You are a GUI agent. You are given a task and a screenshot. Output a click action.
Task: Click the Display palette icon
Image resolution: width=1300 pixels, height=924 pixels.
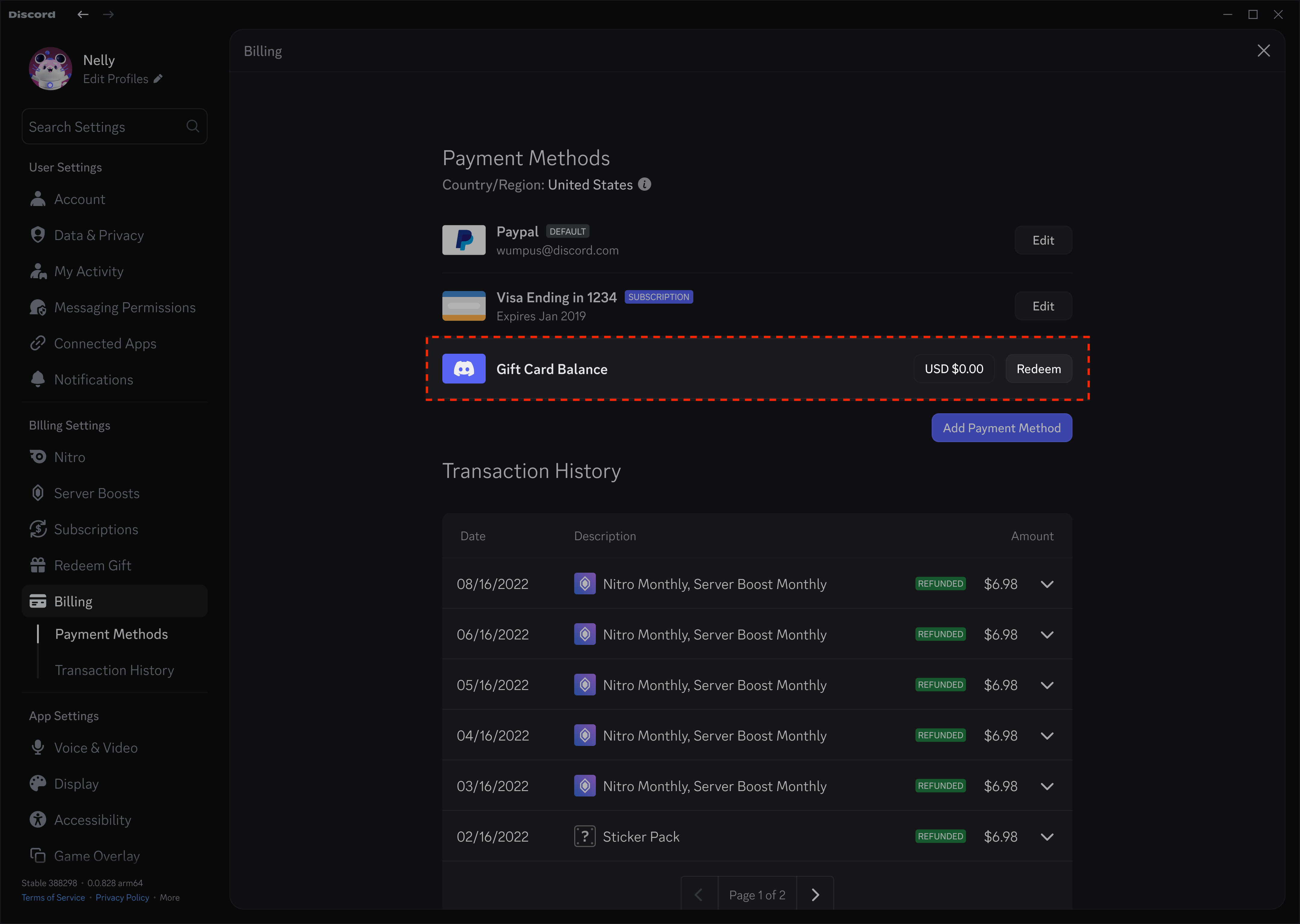(38, 783)
